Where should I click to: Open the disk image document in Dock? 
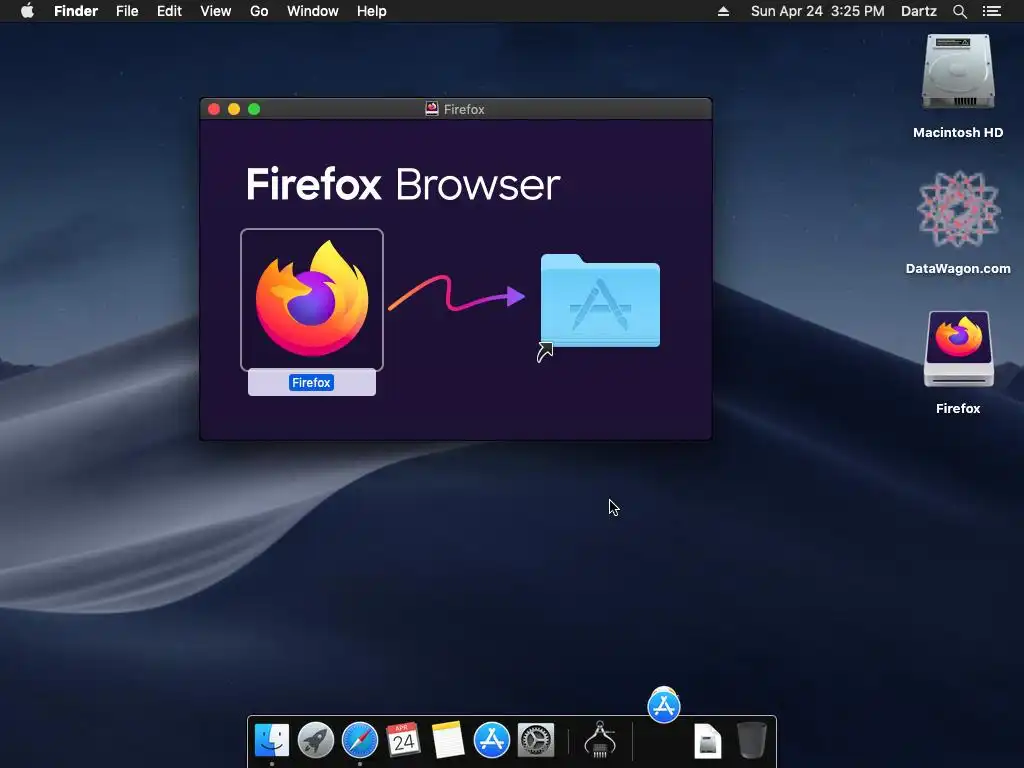tap(708, 741)
